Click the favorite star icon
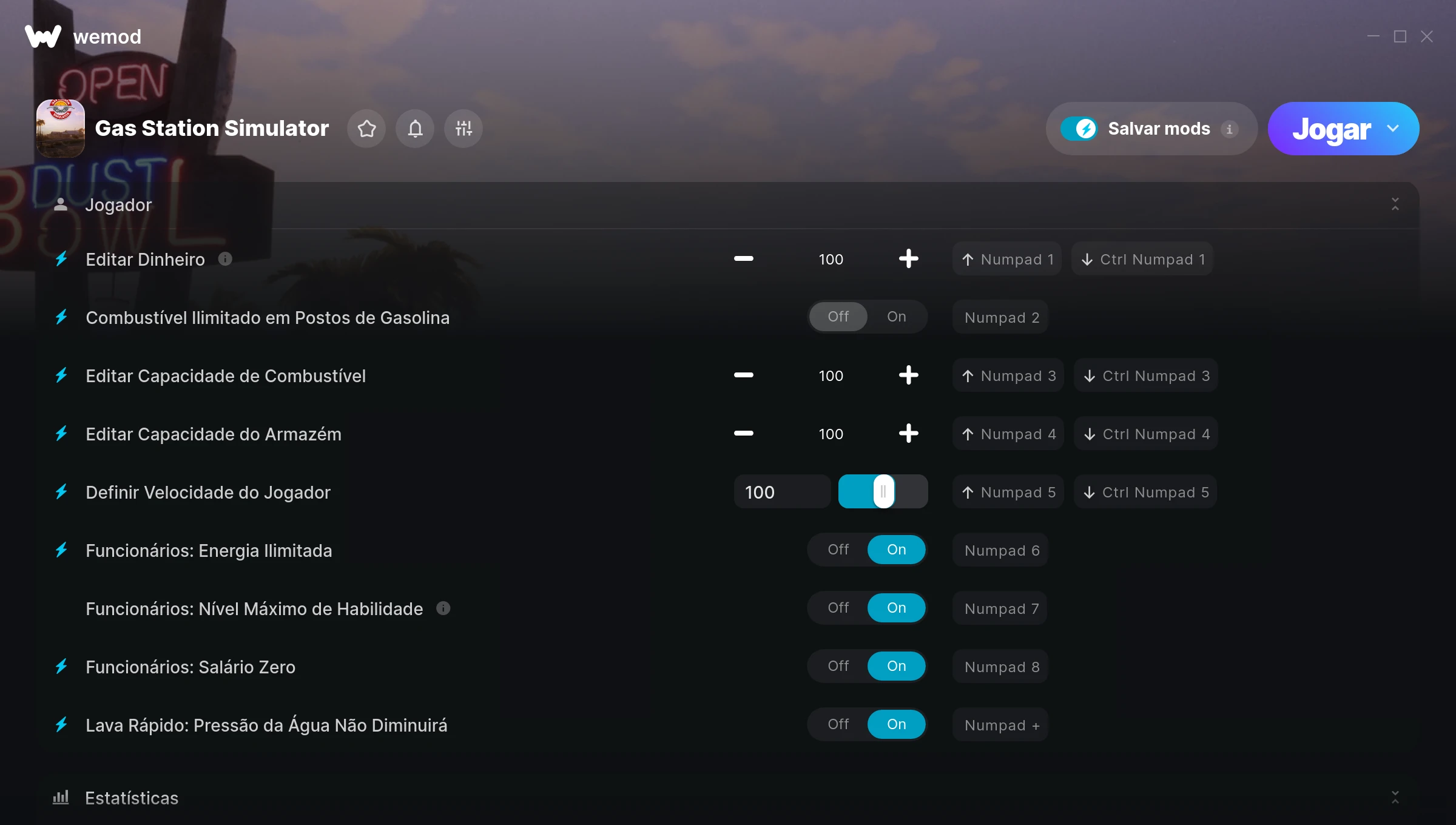The height and width of the screenshot is (825, 1456). pos(366,129)
